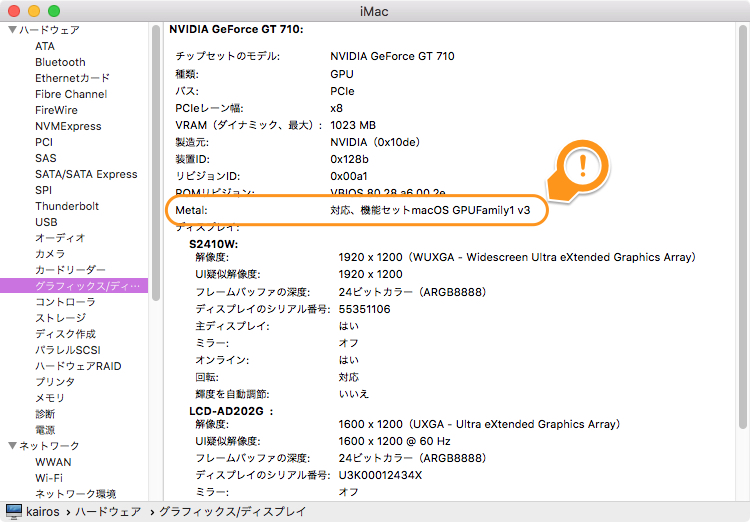Select Wi-Fi under ネットワーク
This screenshot has height=522, width=750.
(49, 478)
